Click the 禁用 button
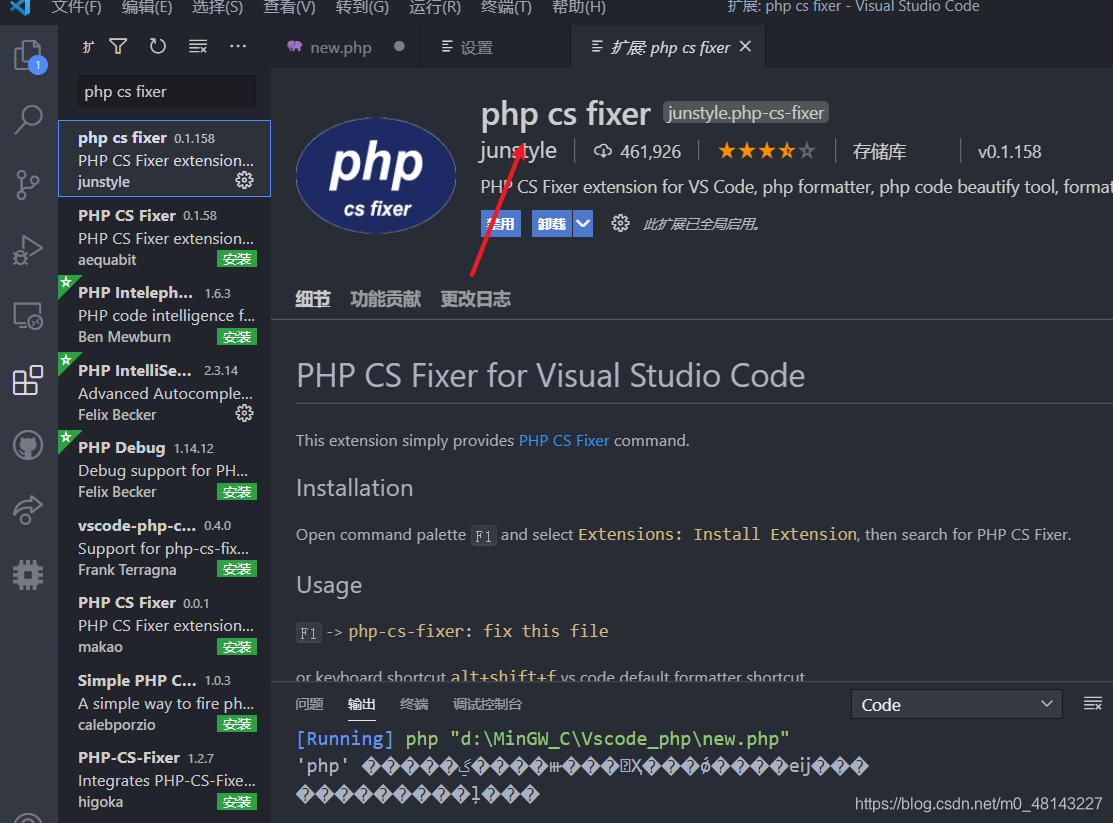This screenshot has height=823, width=1113. [500, 224]
